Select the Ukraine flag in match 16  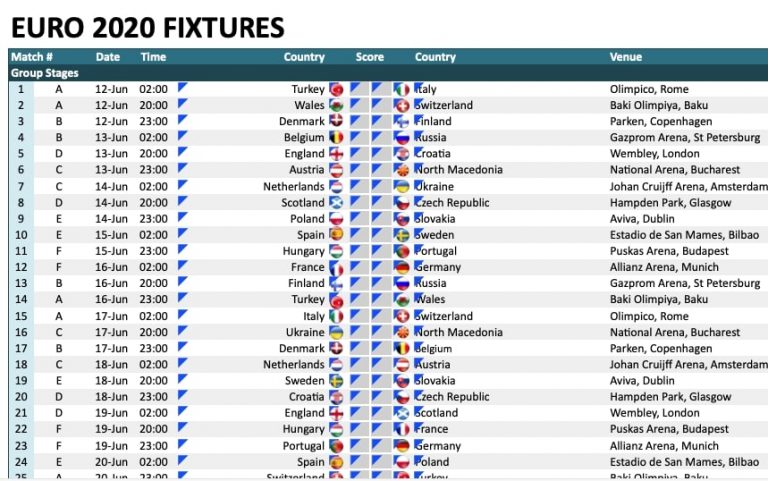coord(336,332)
